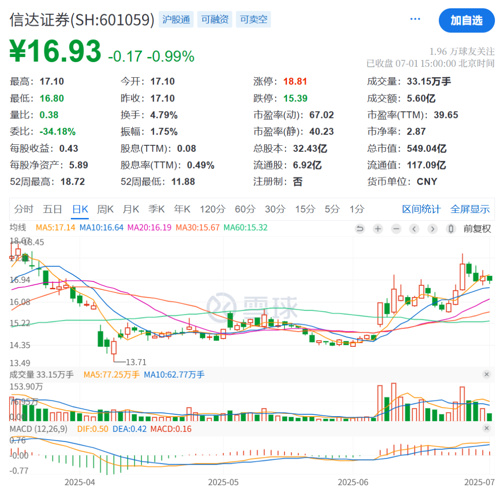
Task: Click the chart crosshair/range toggle icon
Action: click(451, 229)
